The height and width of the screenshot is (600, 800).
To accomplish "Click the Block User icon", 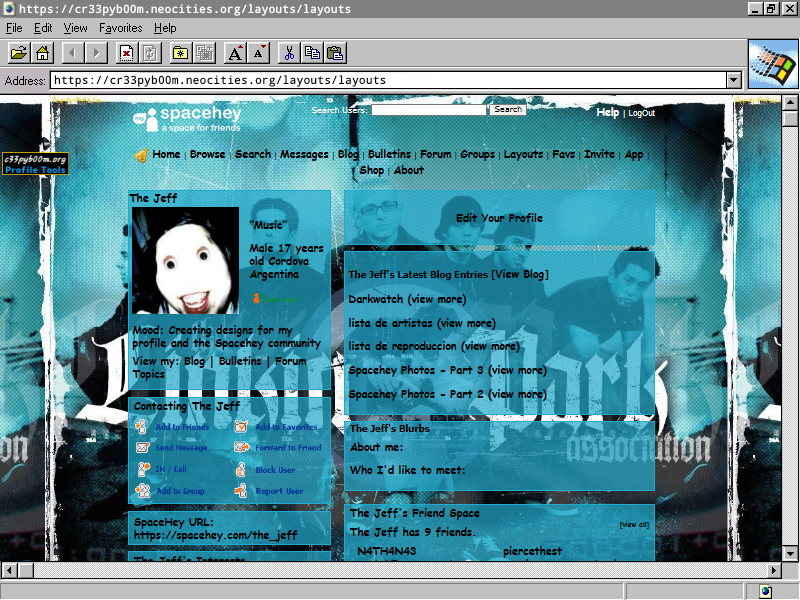I will pos(241,469).
